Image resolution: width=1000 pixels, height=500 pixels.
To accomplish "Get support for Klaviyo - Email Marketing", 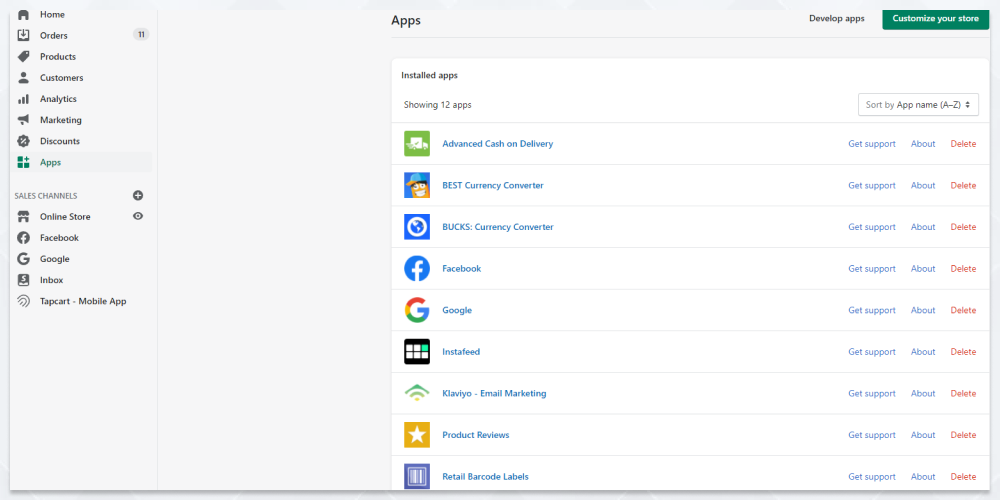I will coord(871,393).
